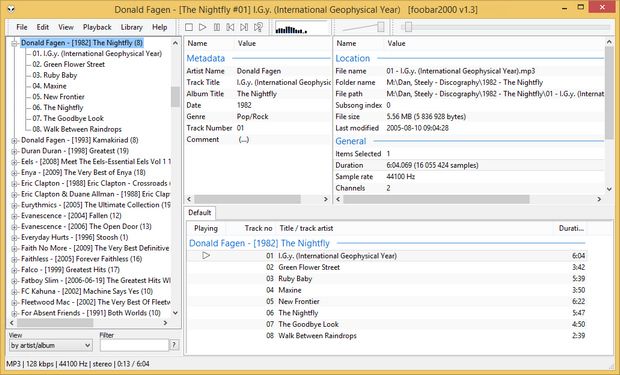Click the filter help question mark button
This screenshot has height=375, width=620.
pyautogui.click(x=174, y=345)
